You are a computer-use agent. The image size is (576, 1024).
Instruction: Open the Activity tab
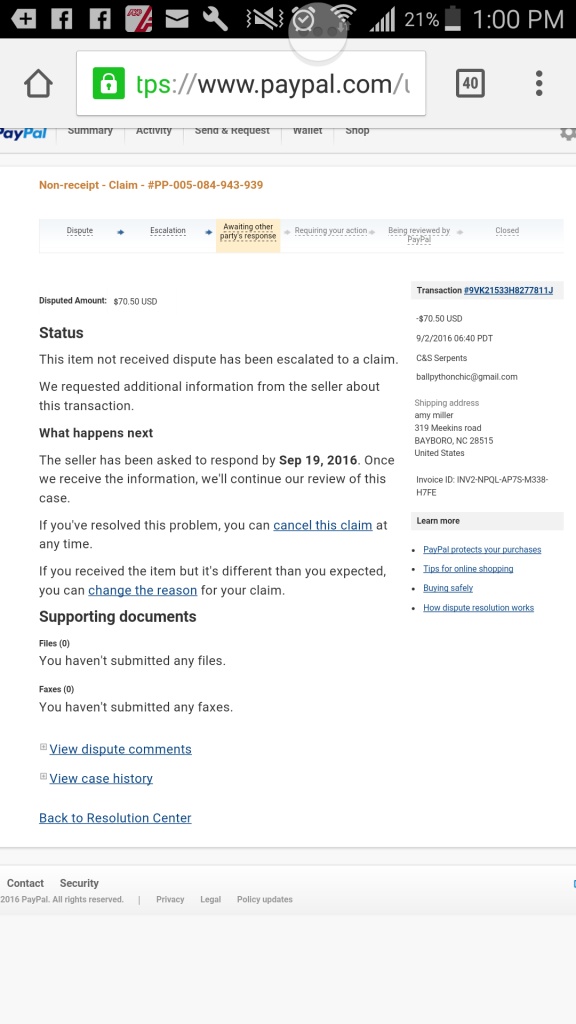pyautogui.click(x=153, y=131)
